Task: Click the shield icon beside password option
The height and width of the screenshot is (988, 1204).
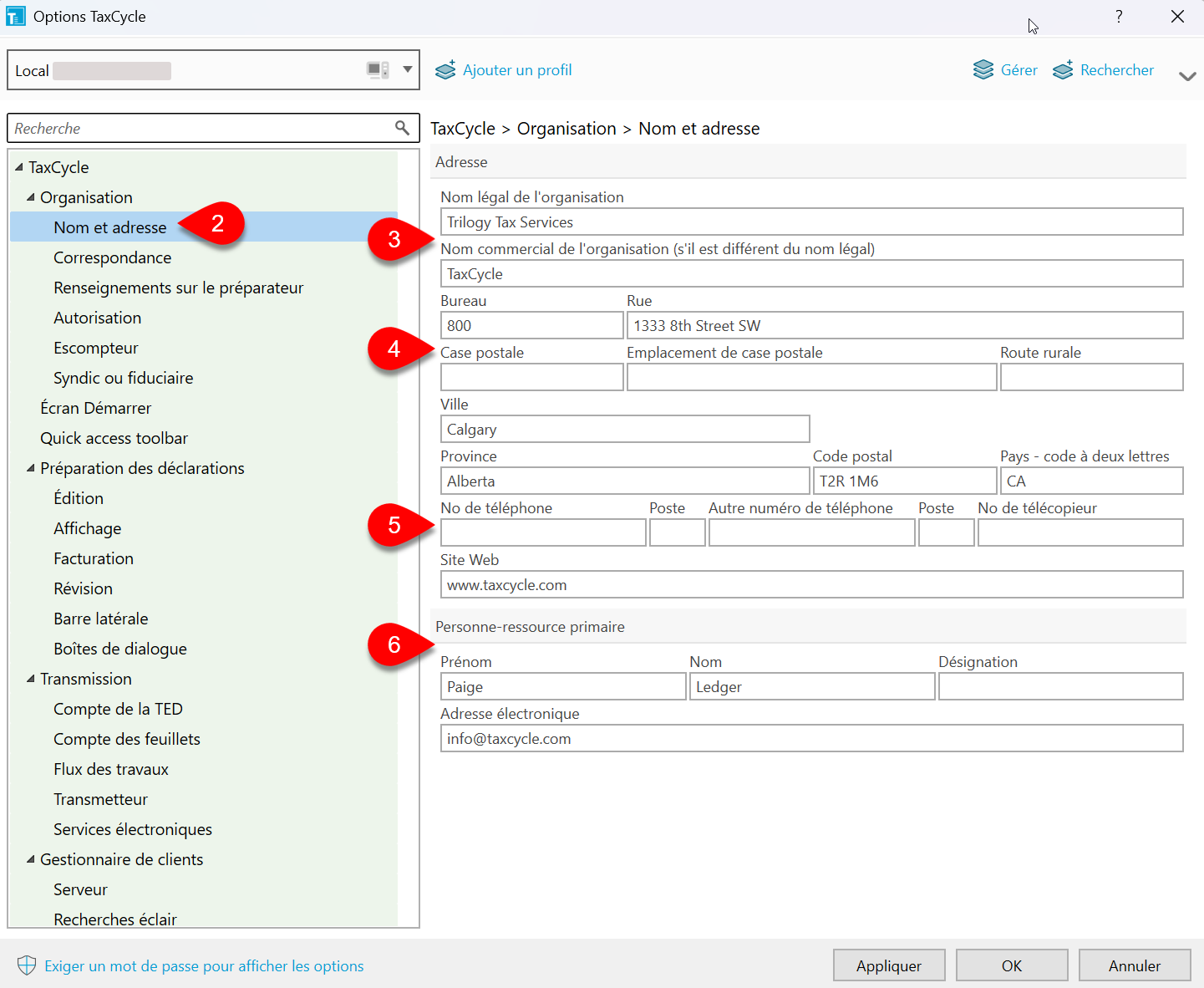Action: coord(27,965)
